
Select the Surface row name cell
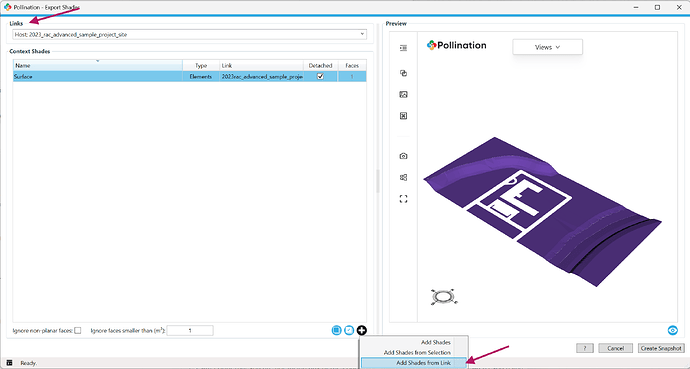[x=98, y=77]
